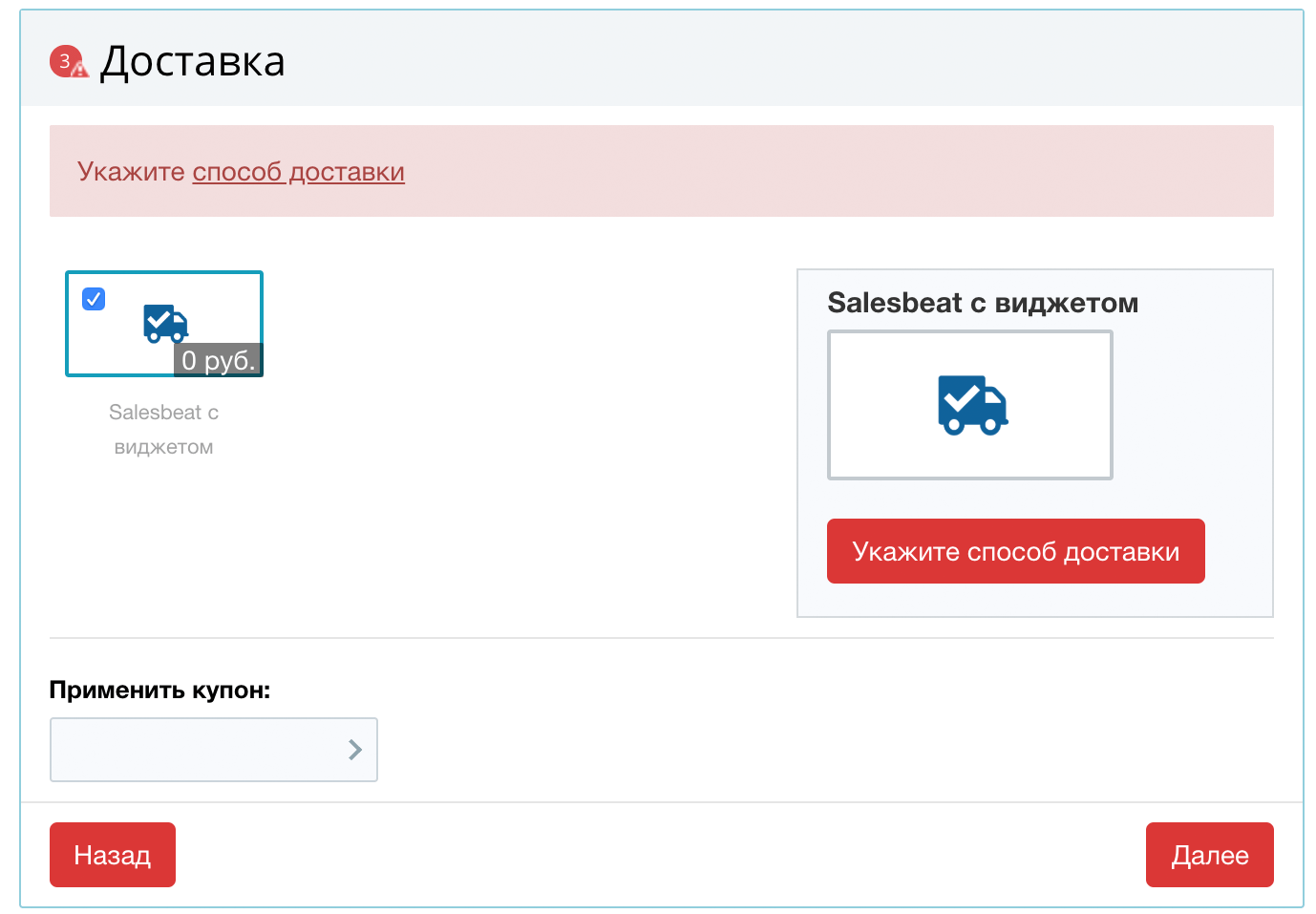The image size is (1316, 914).
Task: Apply coupon using the chevron arrow
Action: point(355,750)
